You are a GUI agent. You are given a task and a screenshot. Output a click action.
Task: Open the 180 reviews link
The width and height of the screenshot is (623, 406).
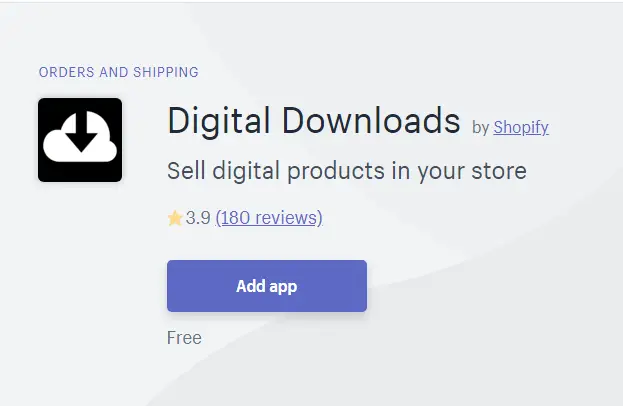tap(269, 218)
